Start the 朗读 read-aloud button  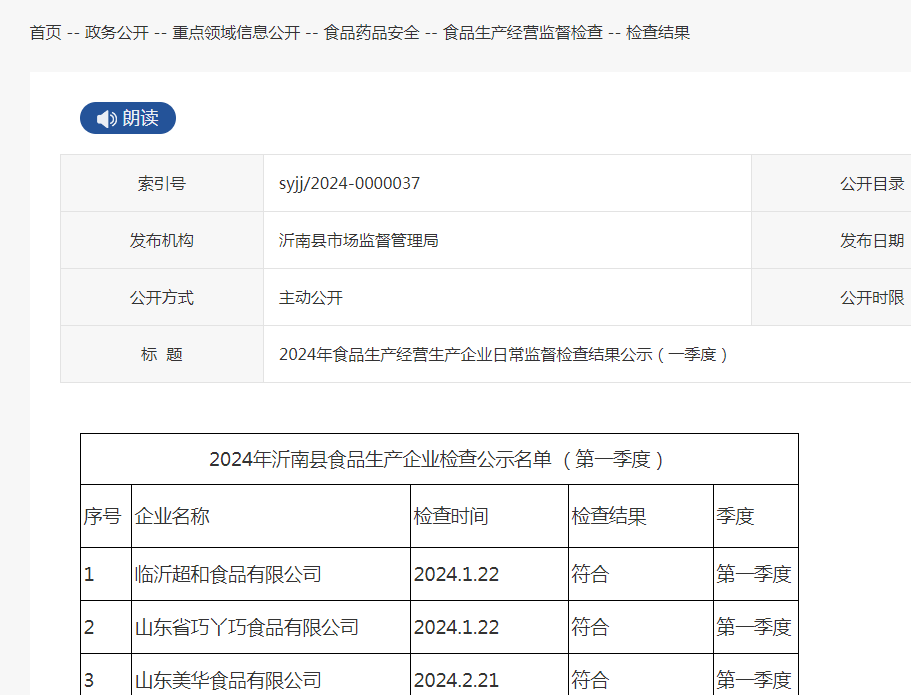pos(128,118)
